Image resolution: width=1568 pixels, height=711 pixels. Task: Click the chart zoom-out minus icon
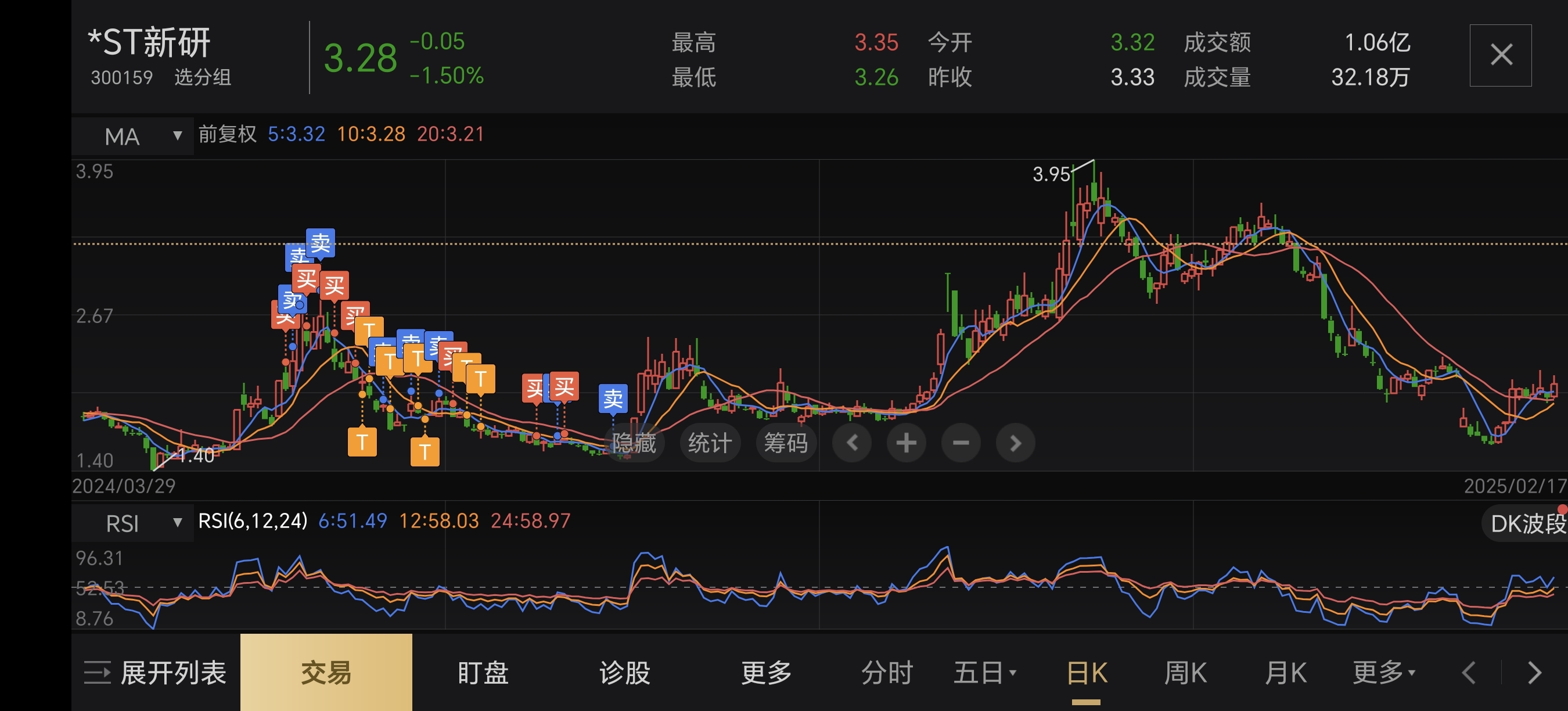960,443
